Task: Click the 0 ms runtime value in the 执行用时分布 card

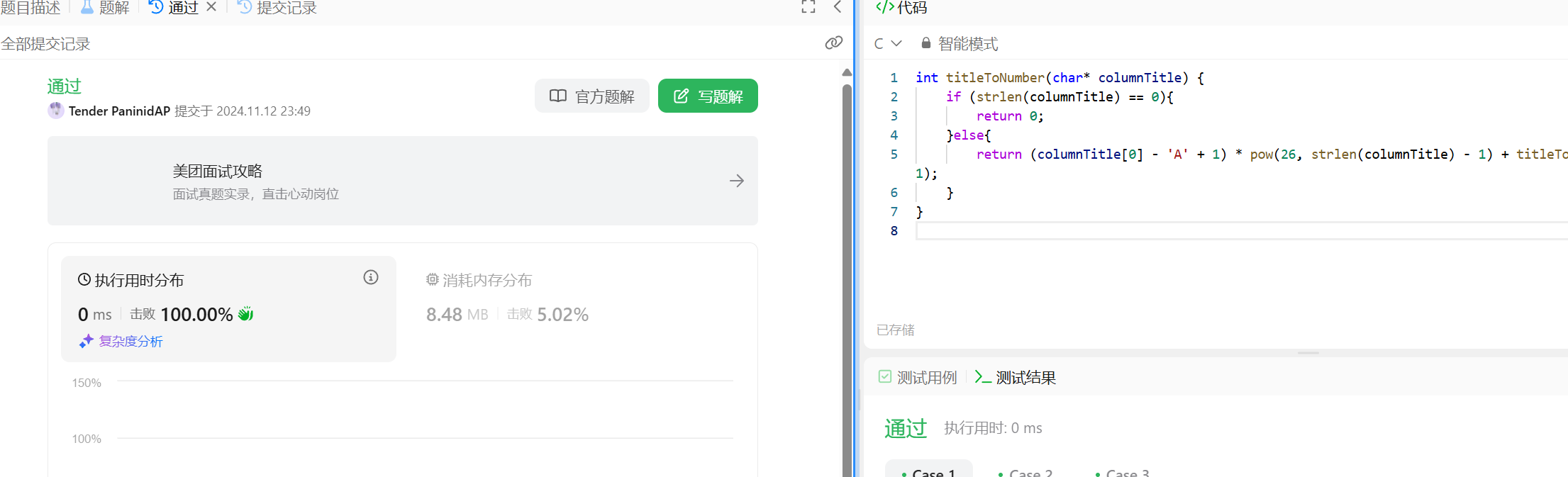Action: (x=95, y=315)
